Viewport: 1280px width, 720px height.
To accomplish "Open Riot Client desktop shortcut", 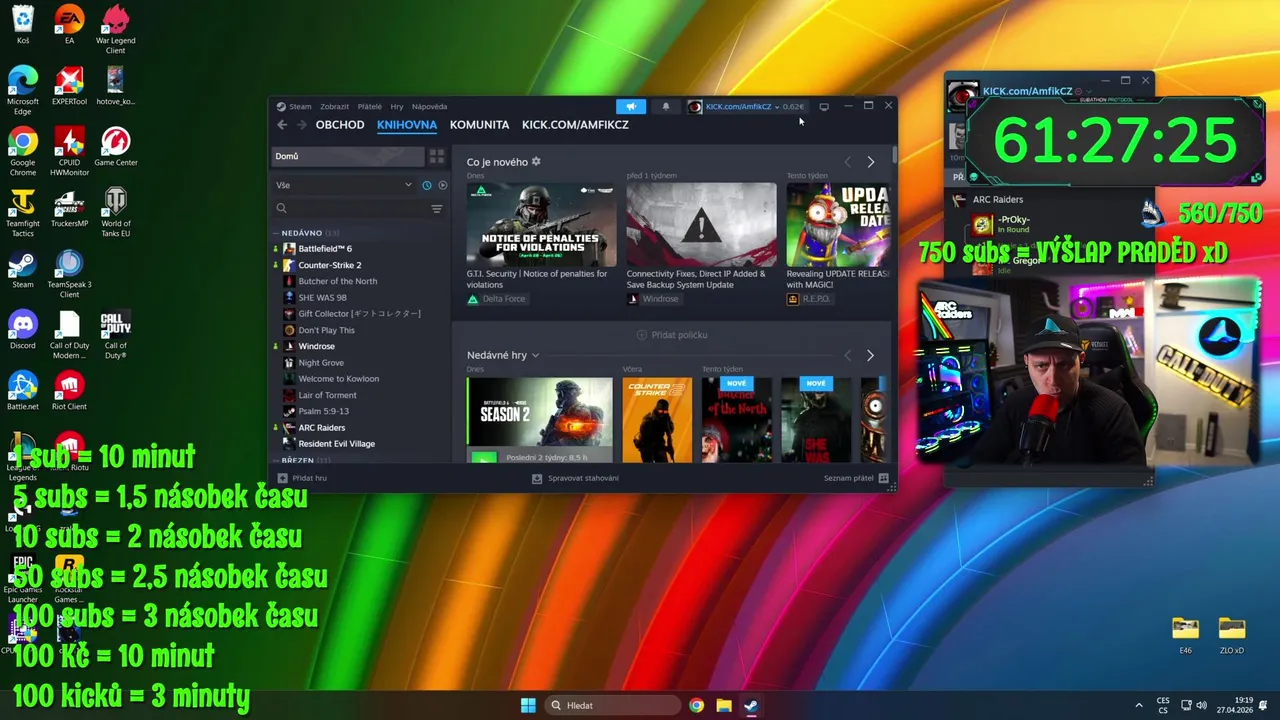I will (69, 393).
